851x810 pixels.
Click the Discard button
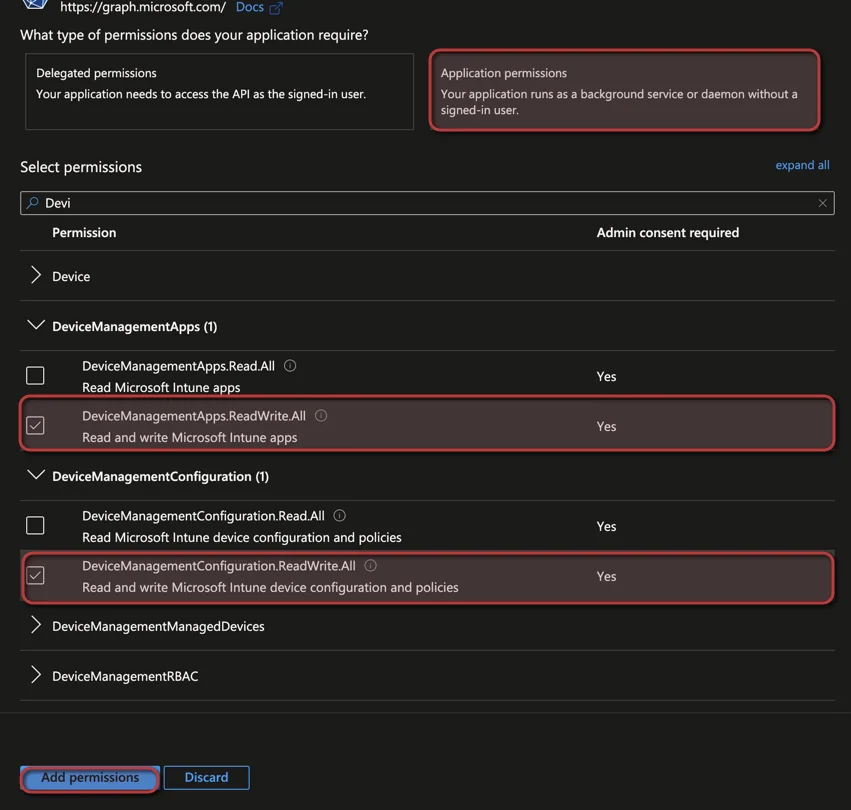click(x=206, y=777)
